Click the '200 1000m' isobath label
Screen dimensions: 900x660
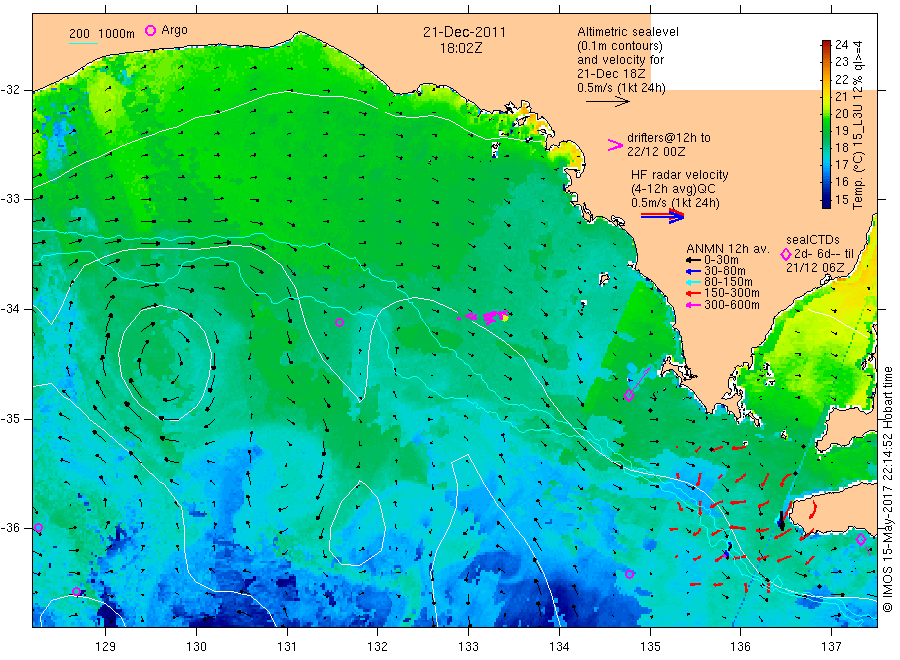tap(102, 34)
